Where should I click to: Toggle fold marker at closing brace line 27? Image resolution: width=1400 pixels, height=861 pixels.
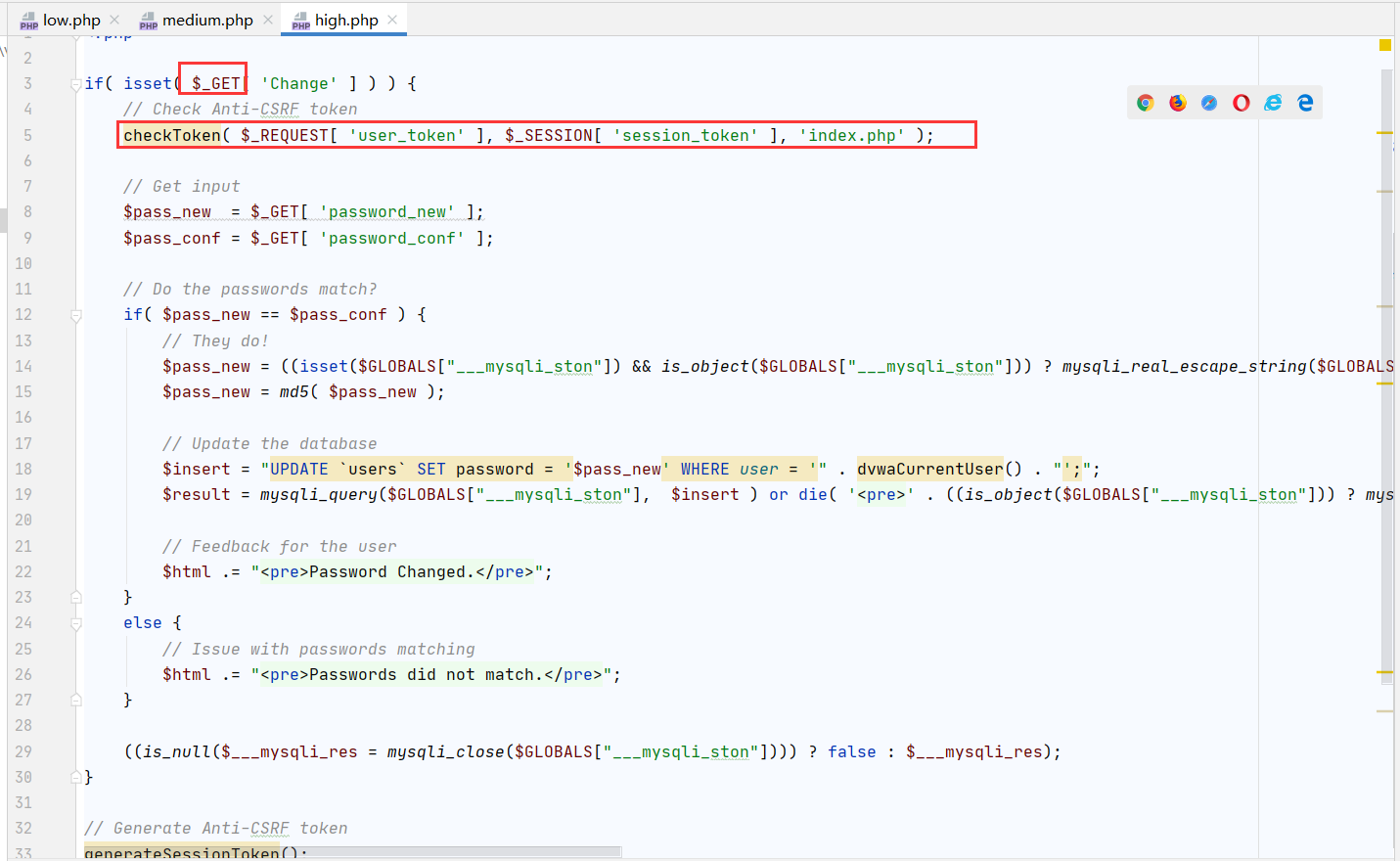pyautogui.click(x=76, y=700)
